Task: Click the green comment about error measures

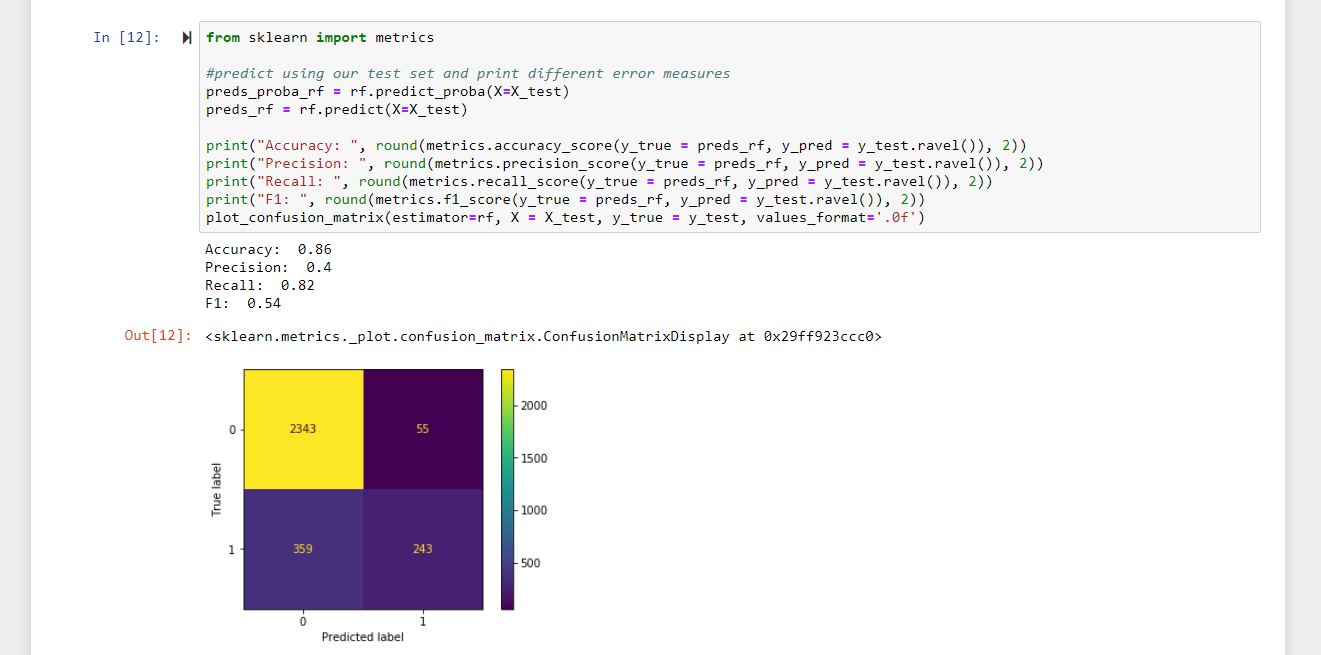Action: pos(470,73)
